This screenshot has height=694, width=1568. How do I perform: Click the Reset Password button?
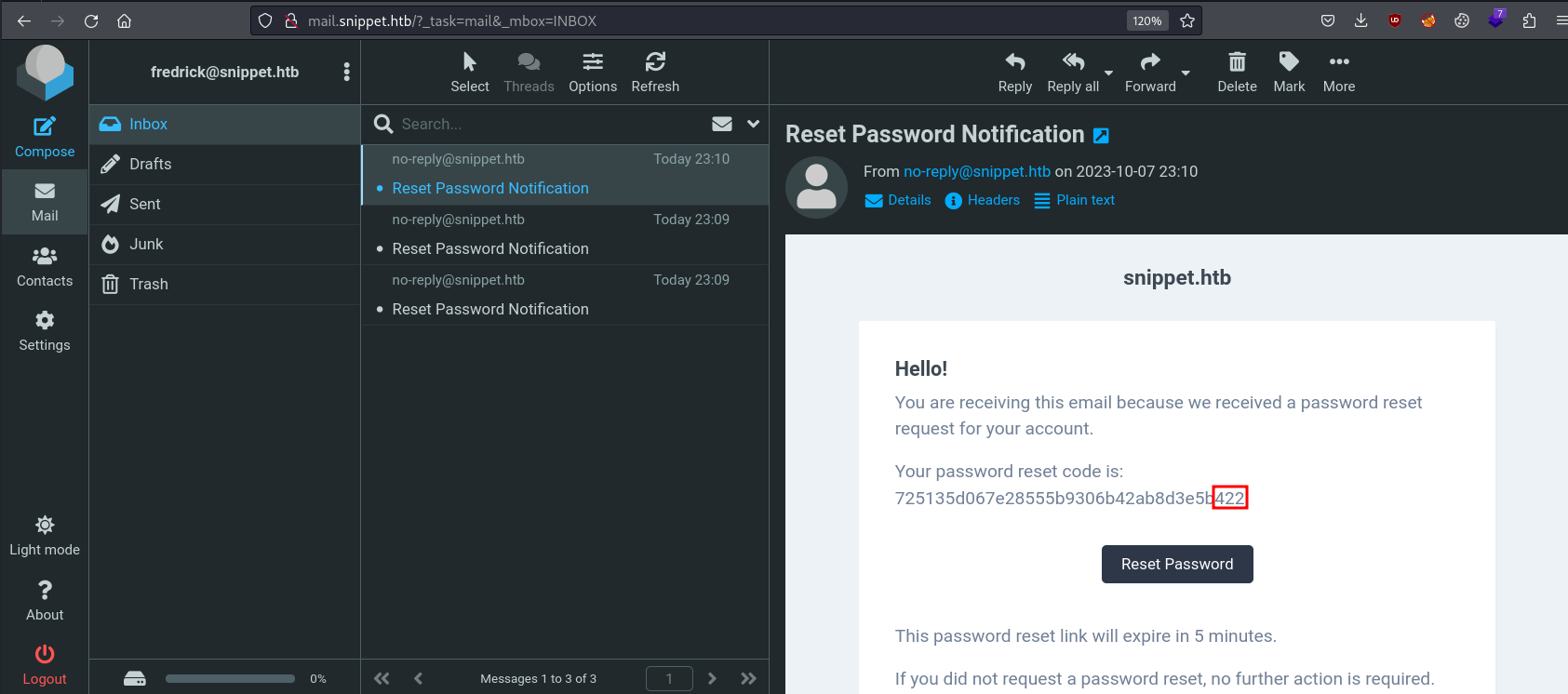[x=1177, y=564]
